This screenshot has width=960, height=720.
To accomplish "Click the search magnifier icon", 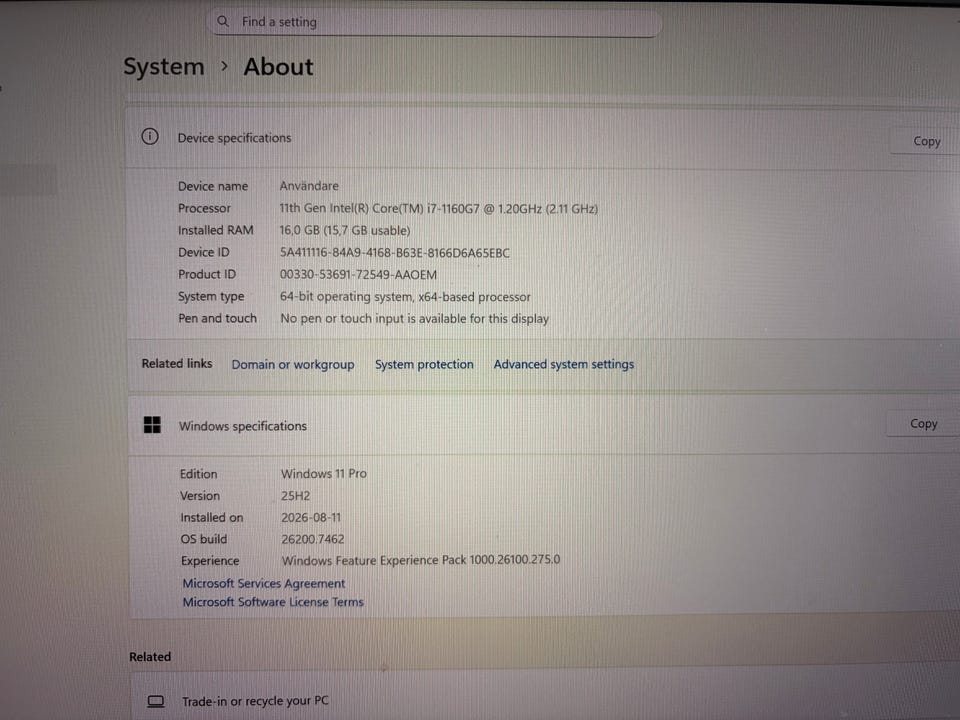I will (223, 21).
